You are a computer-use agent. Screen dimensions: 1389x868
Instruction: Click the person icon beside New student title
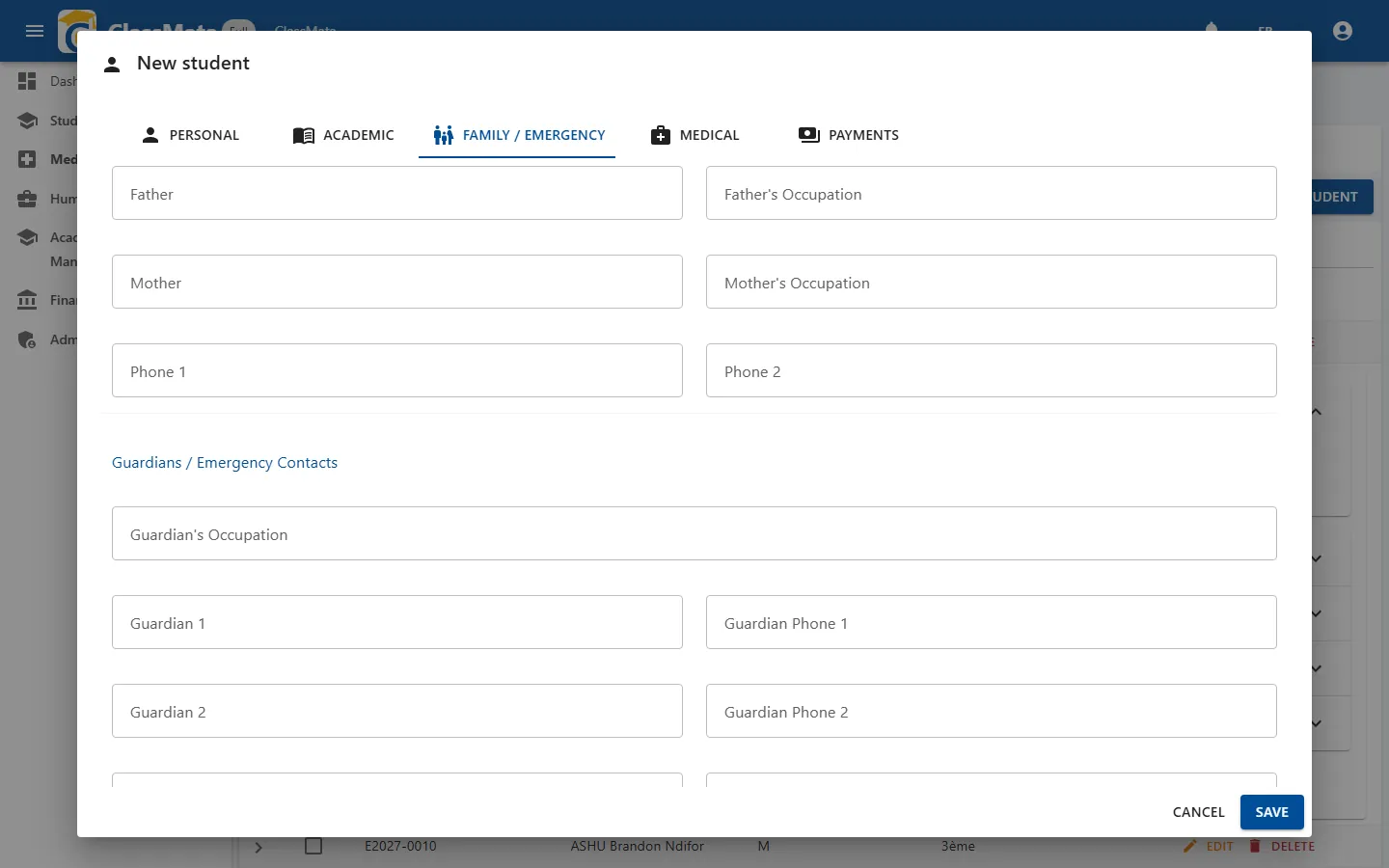pyautogui.click(x=112, y=65)
